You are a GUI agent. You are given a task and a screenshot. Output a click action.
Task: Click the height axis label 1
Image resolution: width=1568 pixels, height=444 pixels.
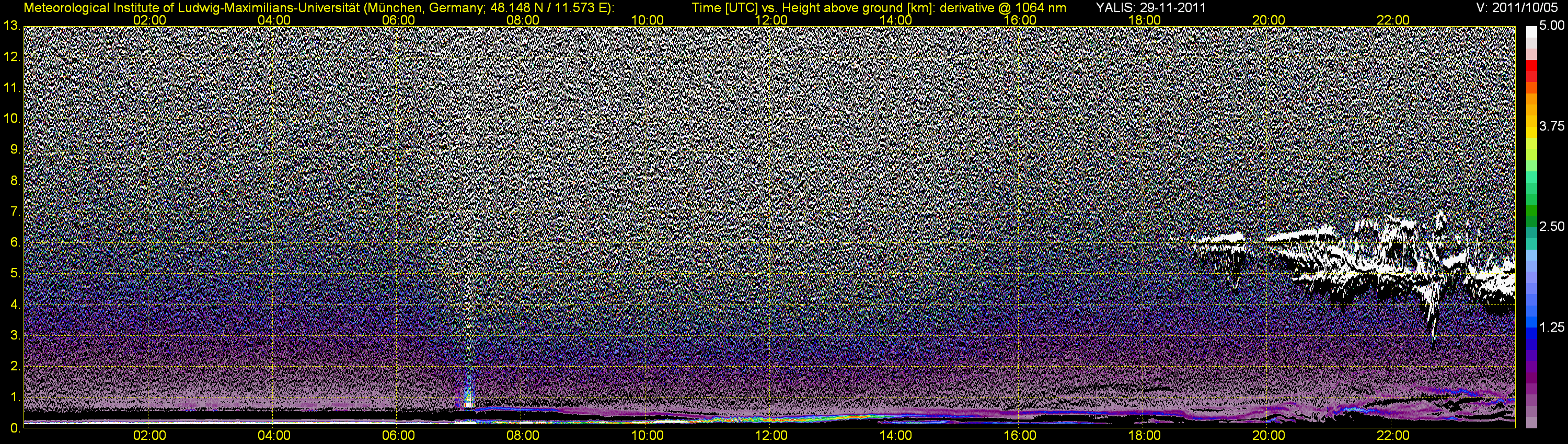[x=15, y=397]
